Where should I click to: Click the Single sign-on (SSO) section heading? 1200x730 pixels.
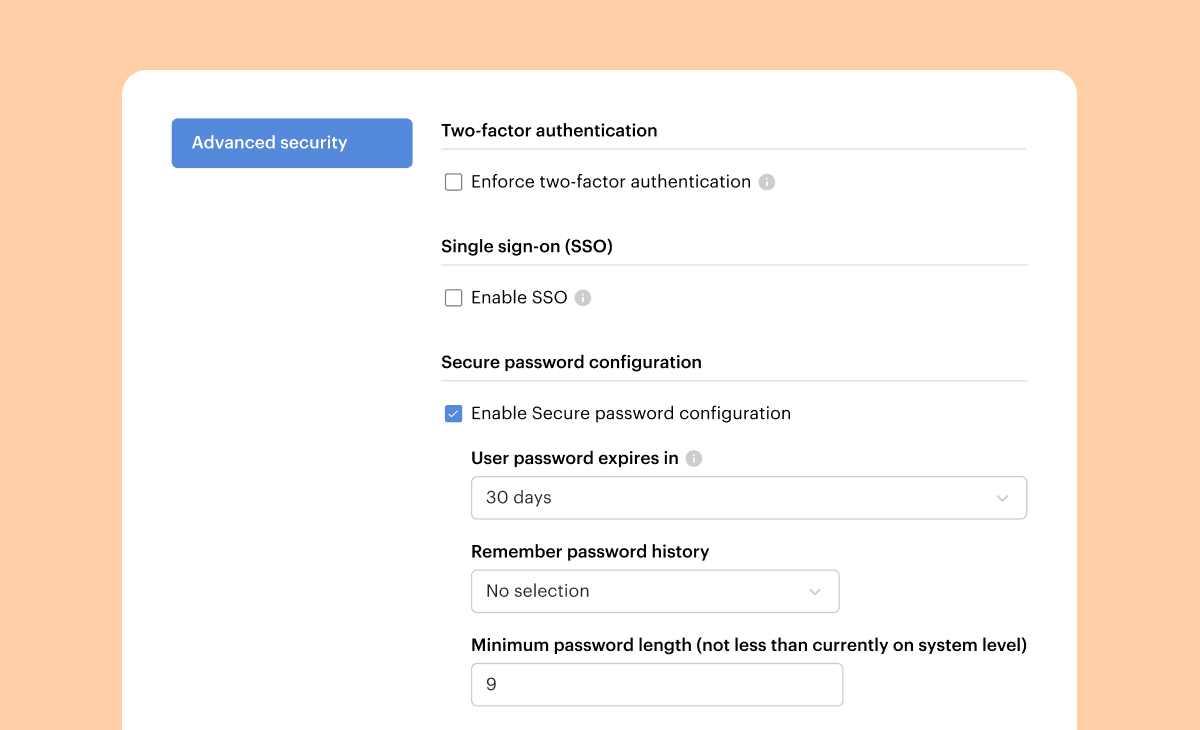click(x=526, y=247)
